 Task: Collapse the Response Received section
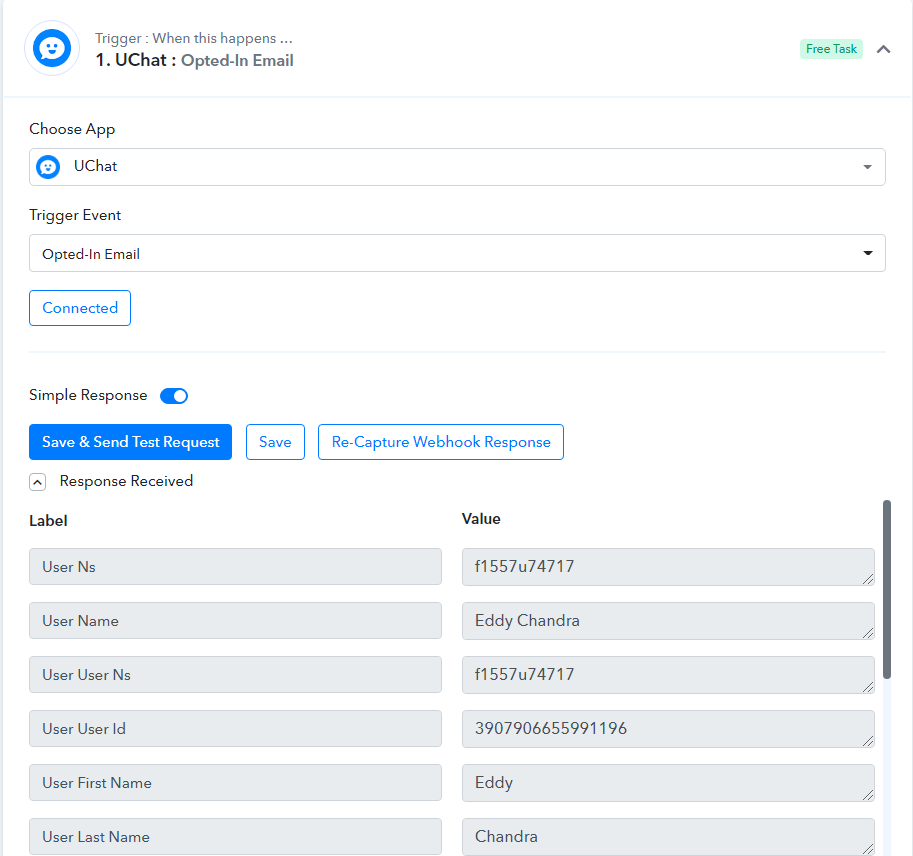point(37,482)
